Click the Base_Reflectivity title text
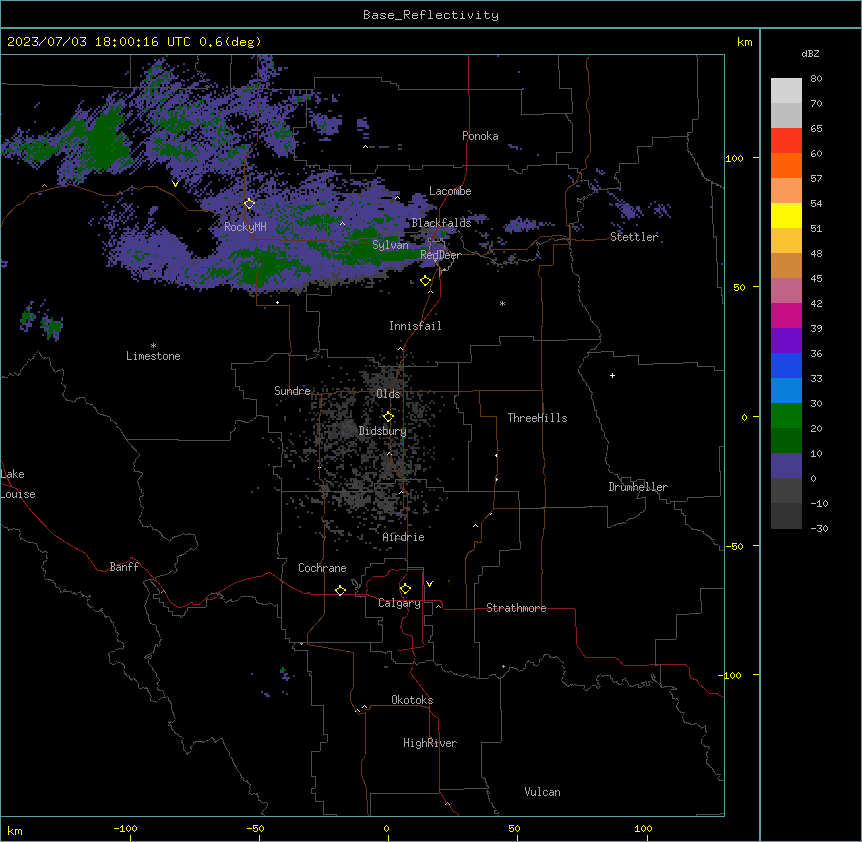This screenshot has height=842, width=862. [x=431, y=15]
